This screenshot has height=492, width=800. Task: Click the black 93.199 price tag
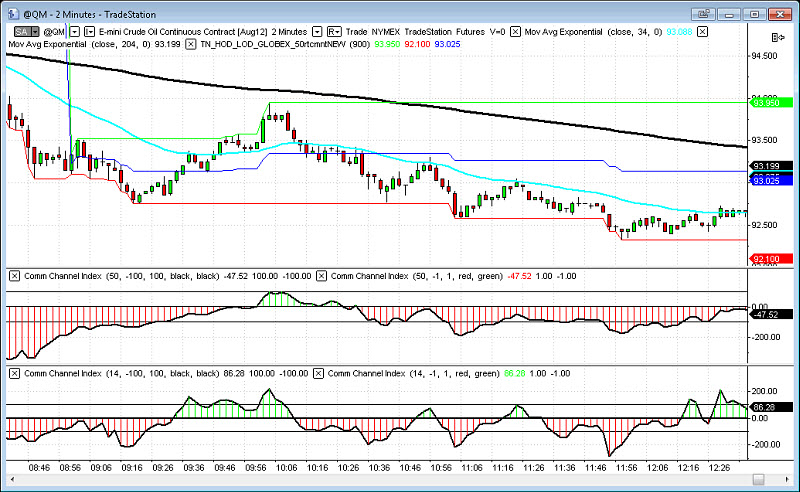coord(770,166)
